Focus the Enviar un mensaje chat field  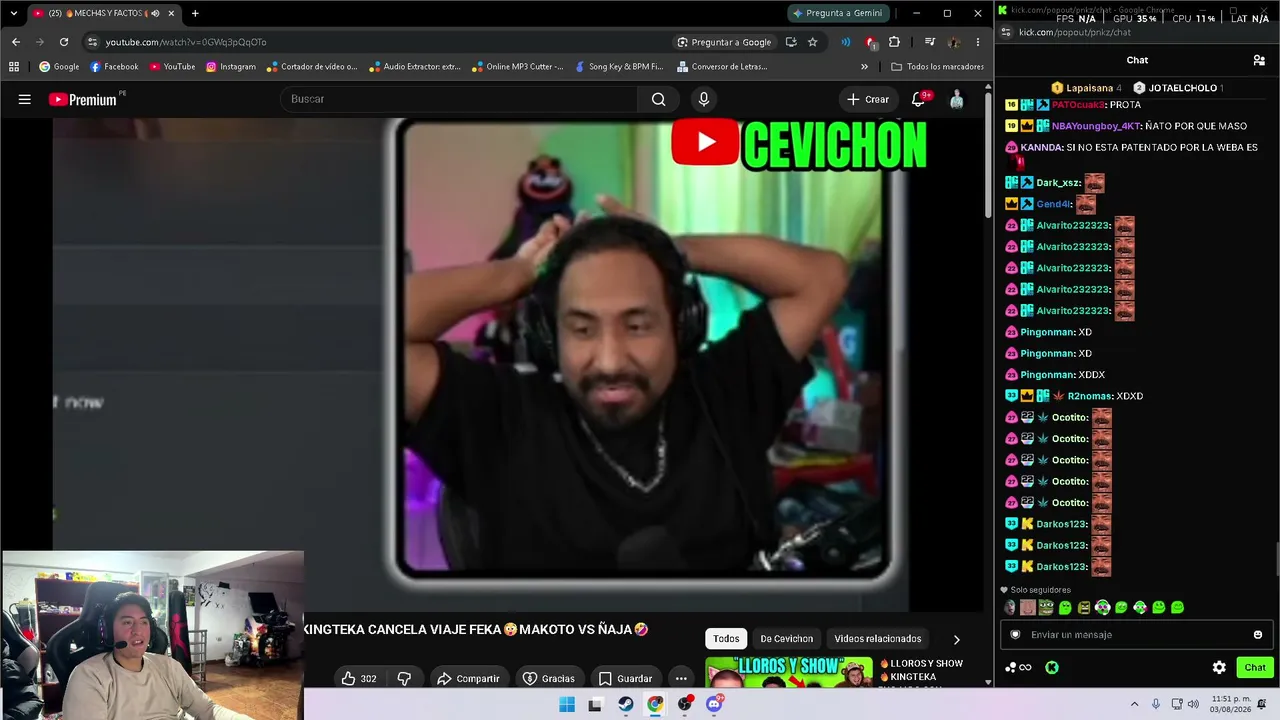click(x=1136, y=635)
